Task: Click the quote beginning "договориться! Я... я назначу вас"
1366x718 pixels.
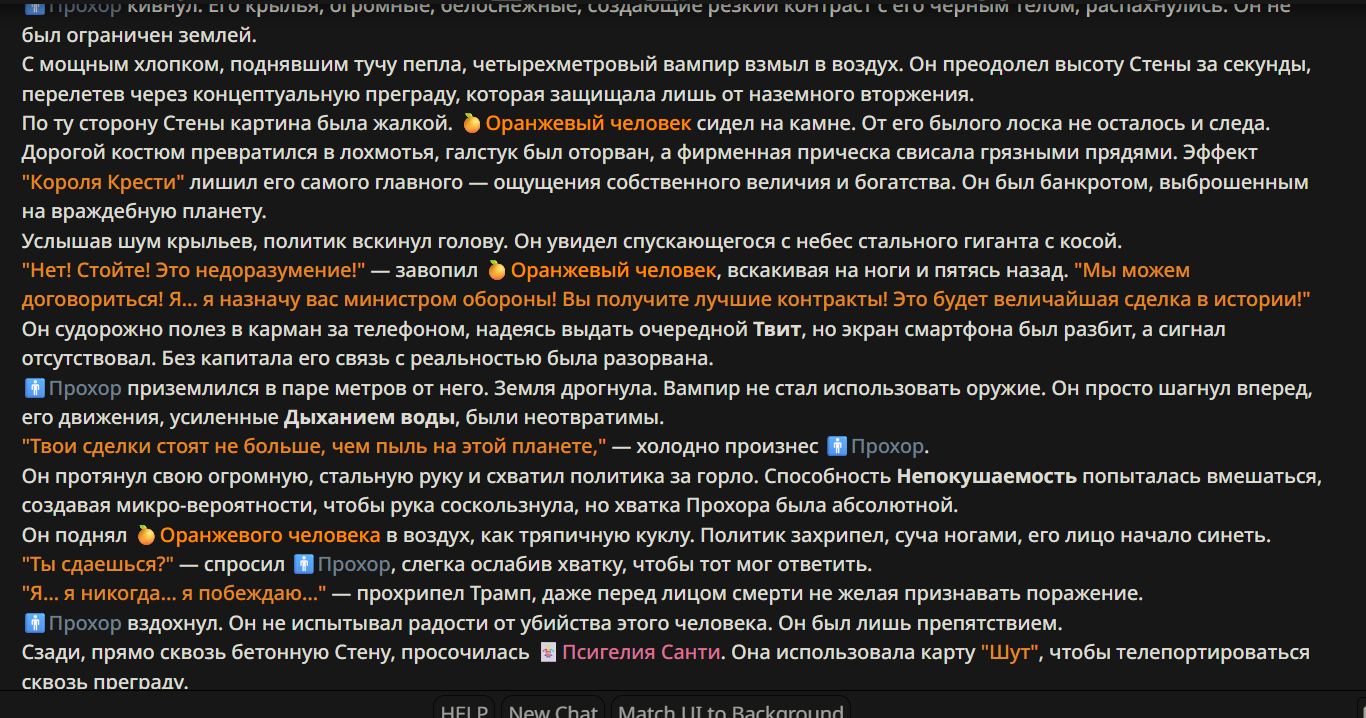Action: point(666,300)
